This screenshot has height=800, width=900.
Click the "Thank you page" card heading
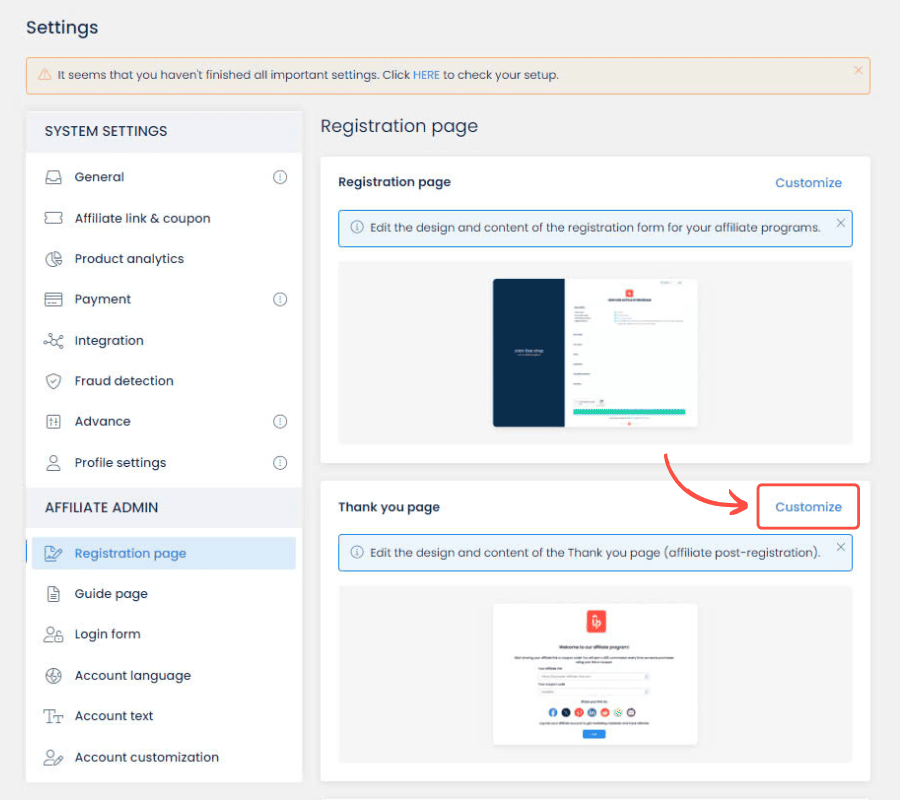[x=389, y=507]
